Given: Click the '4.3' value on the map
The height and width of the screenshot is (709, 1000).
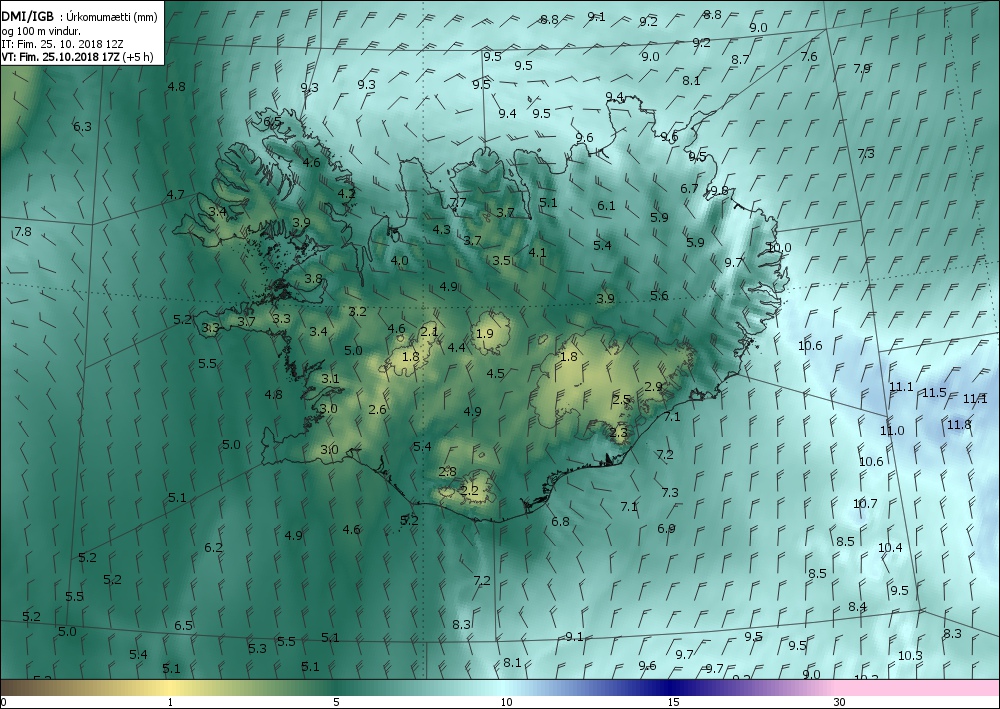Looking at the screenshot, I should point(441,229).
